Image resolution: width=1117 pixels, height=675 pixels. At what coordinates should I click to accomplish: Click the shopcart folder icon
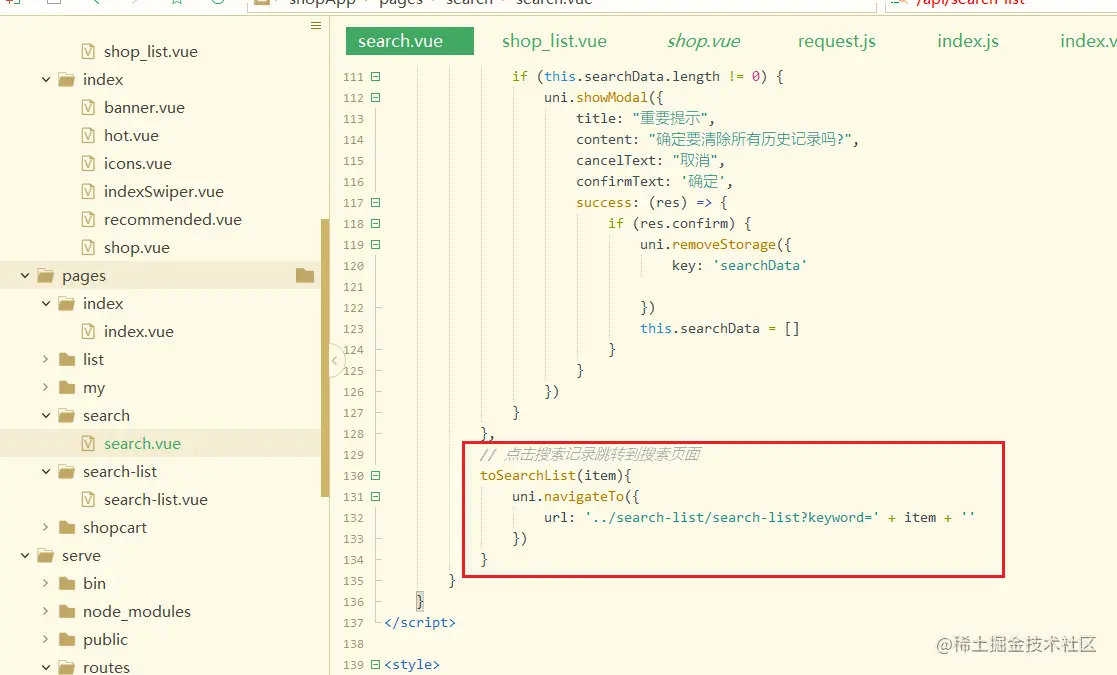(x=67, y=528)
